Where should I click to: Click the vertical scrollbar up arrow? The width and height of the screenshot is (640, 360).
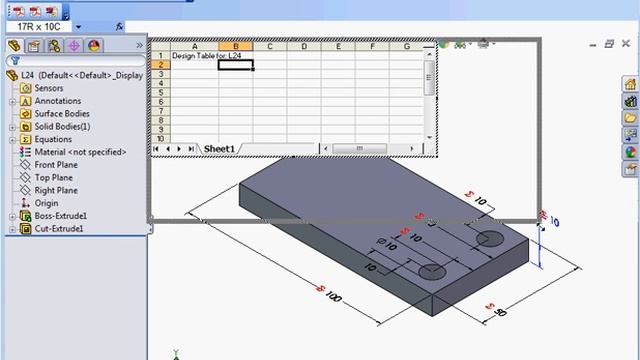click(x=429, y=54)
